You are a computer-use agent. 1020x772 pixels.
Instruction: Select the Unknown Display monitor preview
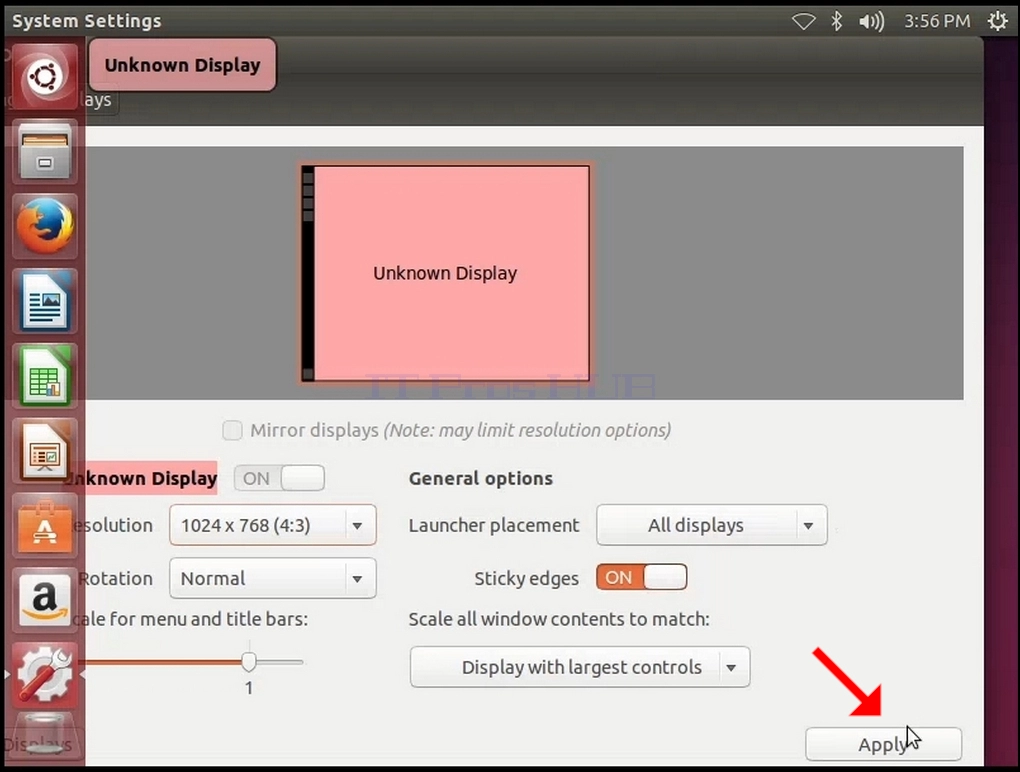446,273
